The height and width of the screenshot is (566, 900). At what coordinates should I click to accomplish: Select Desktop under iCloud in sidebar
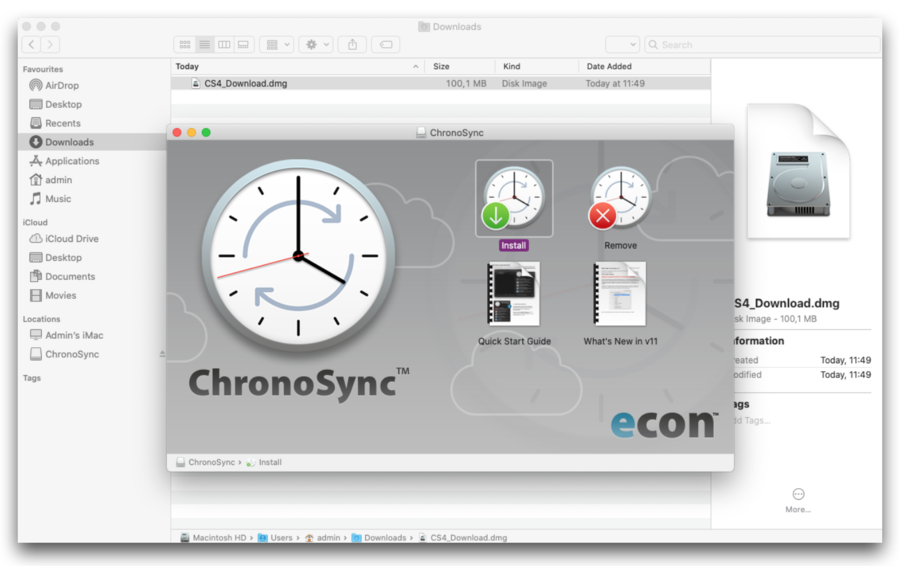tap(63, 258)
